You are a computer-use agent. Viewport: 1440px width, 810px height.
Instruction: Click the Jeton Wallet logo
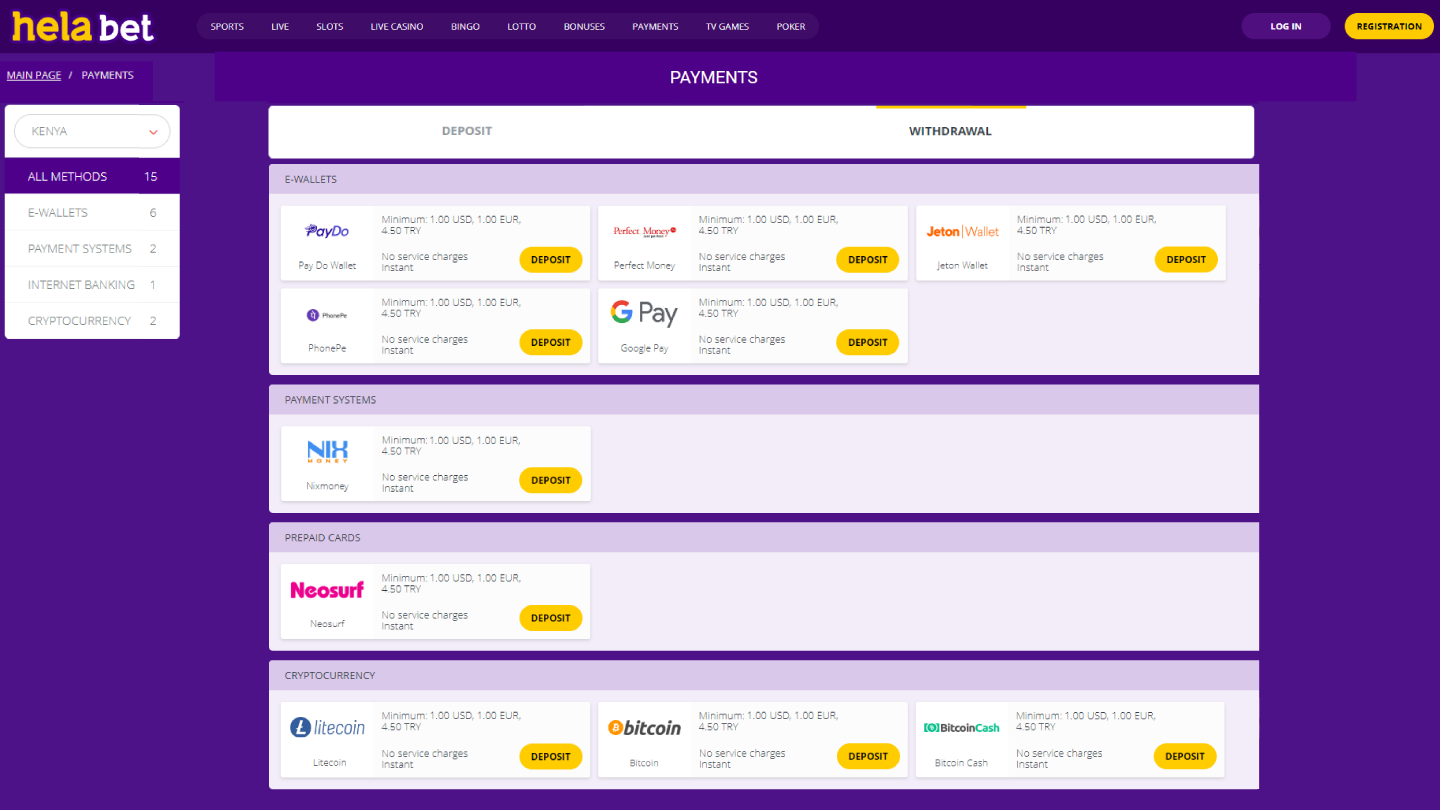[962, 230]
